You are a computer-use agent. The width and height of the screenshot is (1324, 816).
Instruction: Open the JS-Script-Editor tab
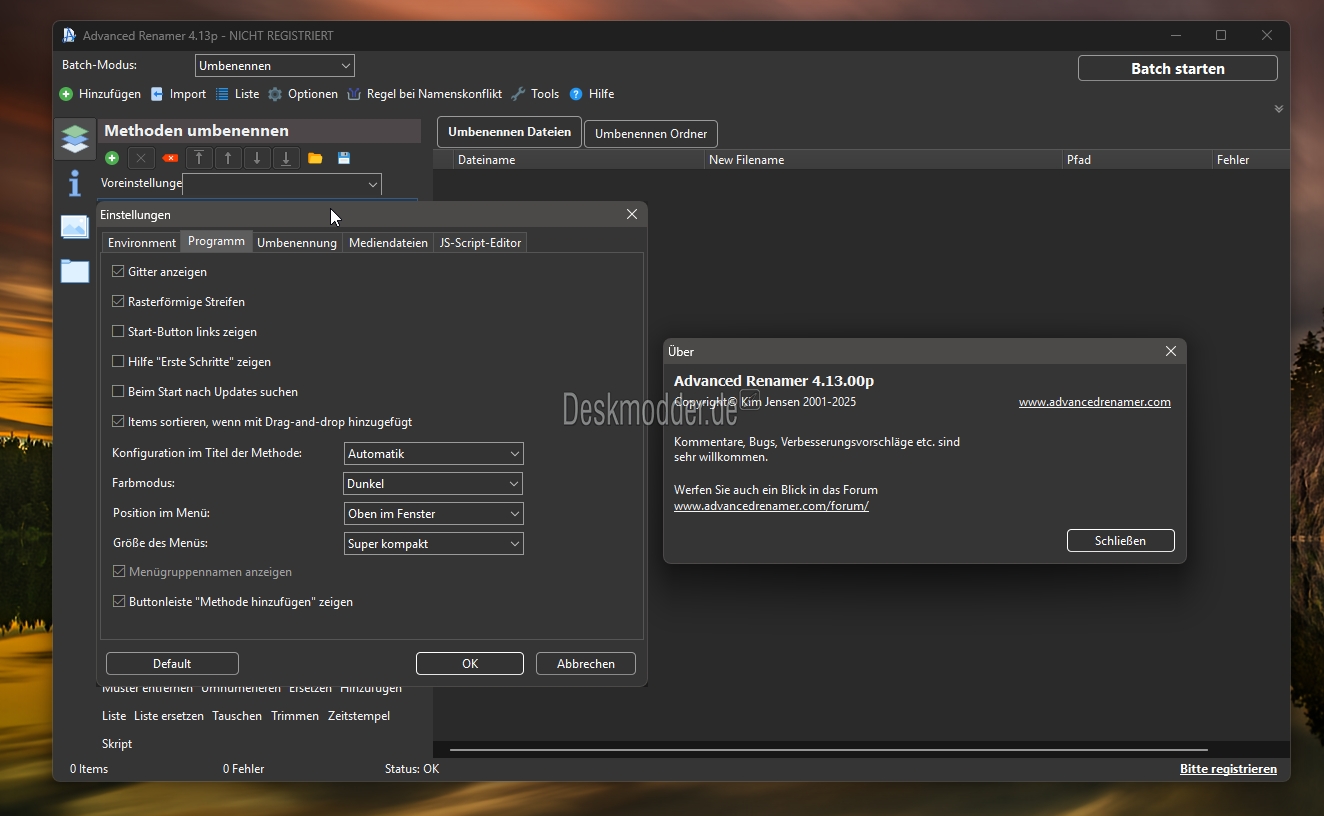pos(480,242)
